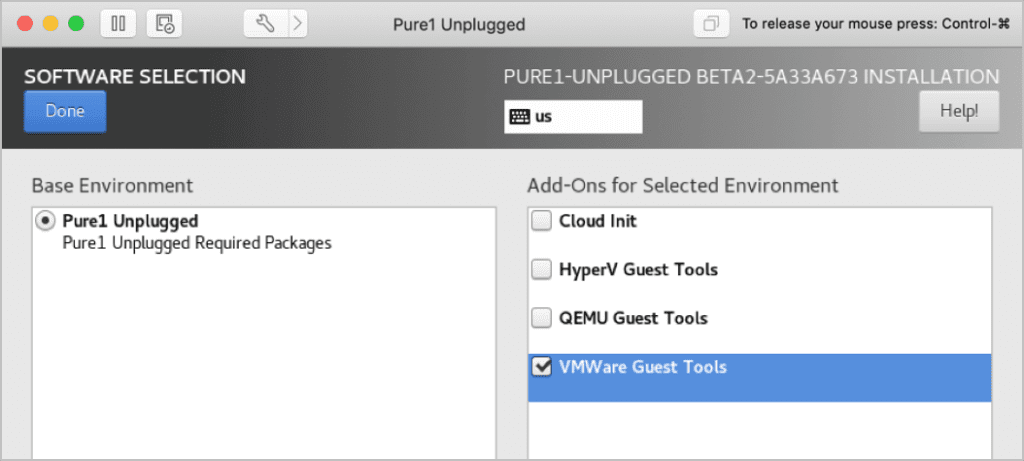The image size is (1024, 461).
Task: Open the Help! button
Action: tap(959, 111)
